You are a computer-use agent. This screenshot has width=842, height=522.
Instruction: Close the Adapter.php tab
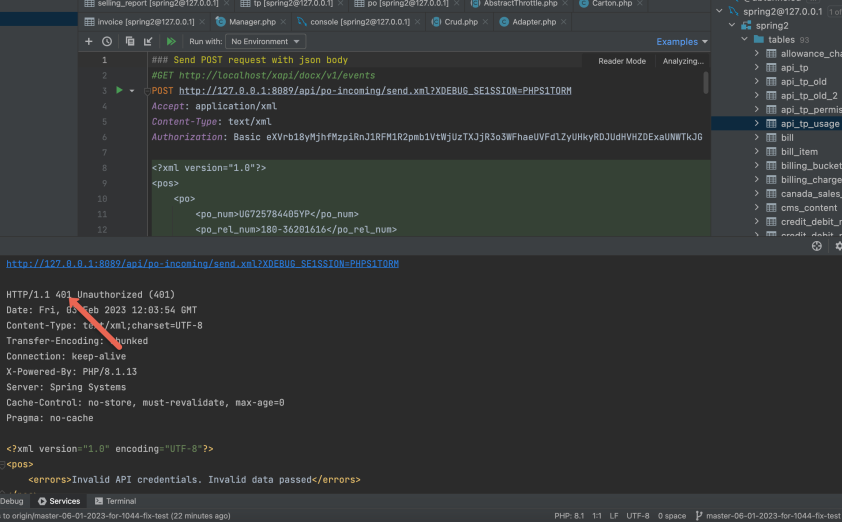[563, 22]
